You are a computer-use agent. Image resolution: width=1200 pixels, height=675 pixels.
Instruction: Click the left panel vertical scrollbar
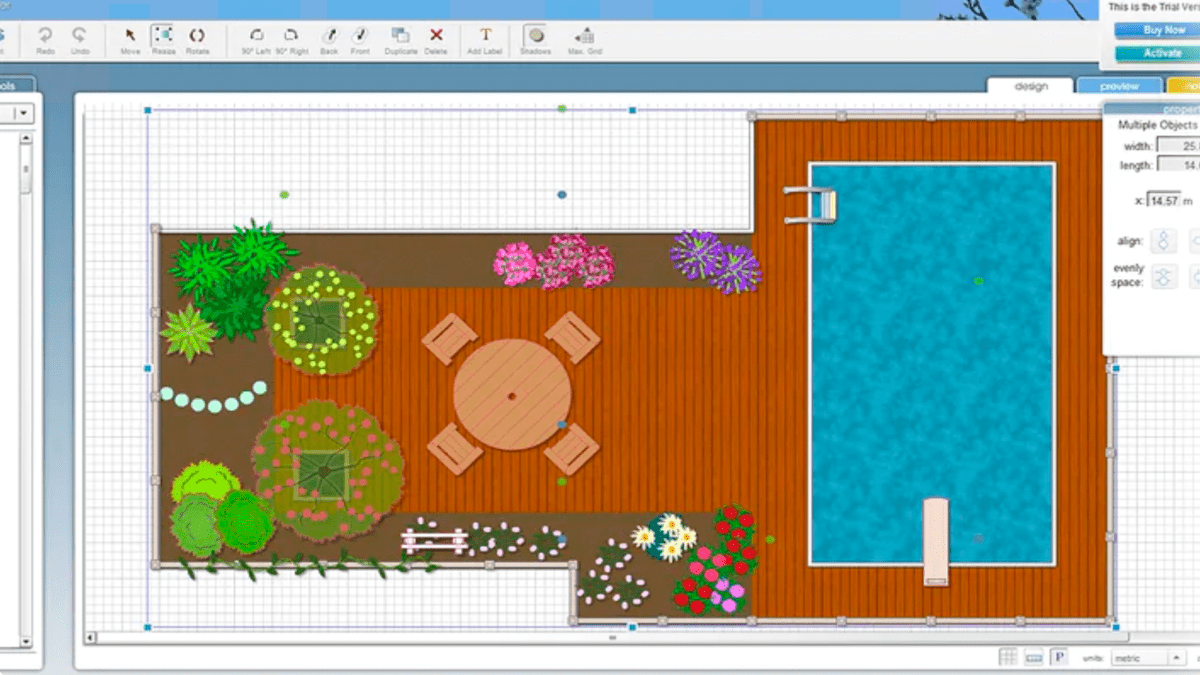click(x=26, y=390)
